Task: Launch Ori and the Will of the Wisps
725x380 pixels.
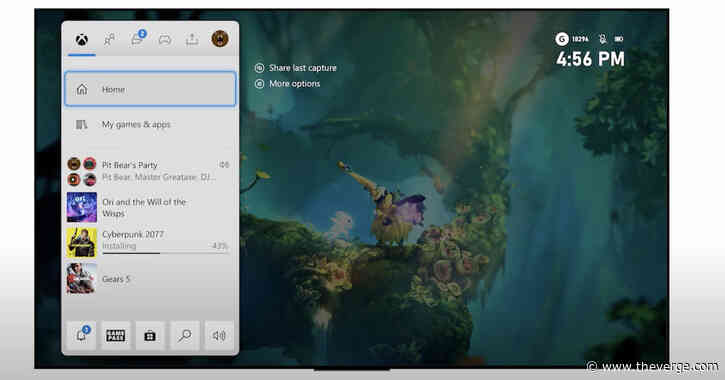Action: pyautogui.click(x=150, y=208)
